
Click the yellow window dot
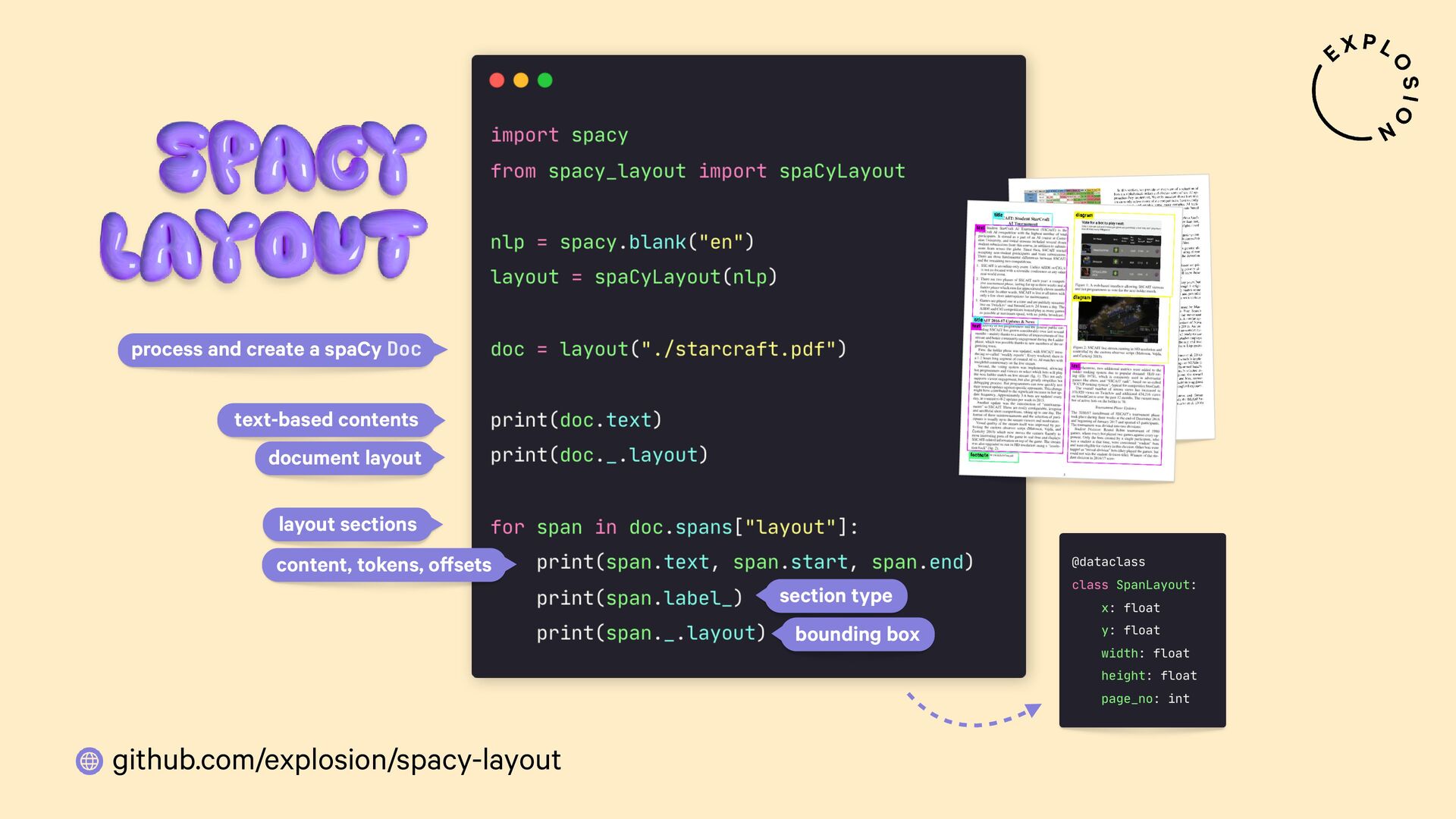521,80
